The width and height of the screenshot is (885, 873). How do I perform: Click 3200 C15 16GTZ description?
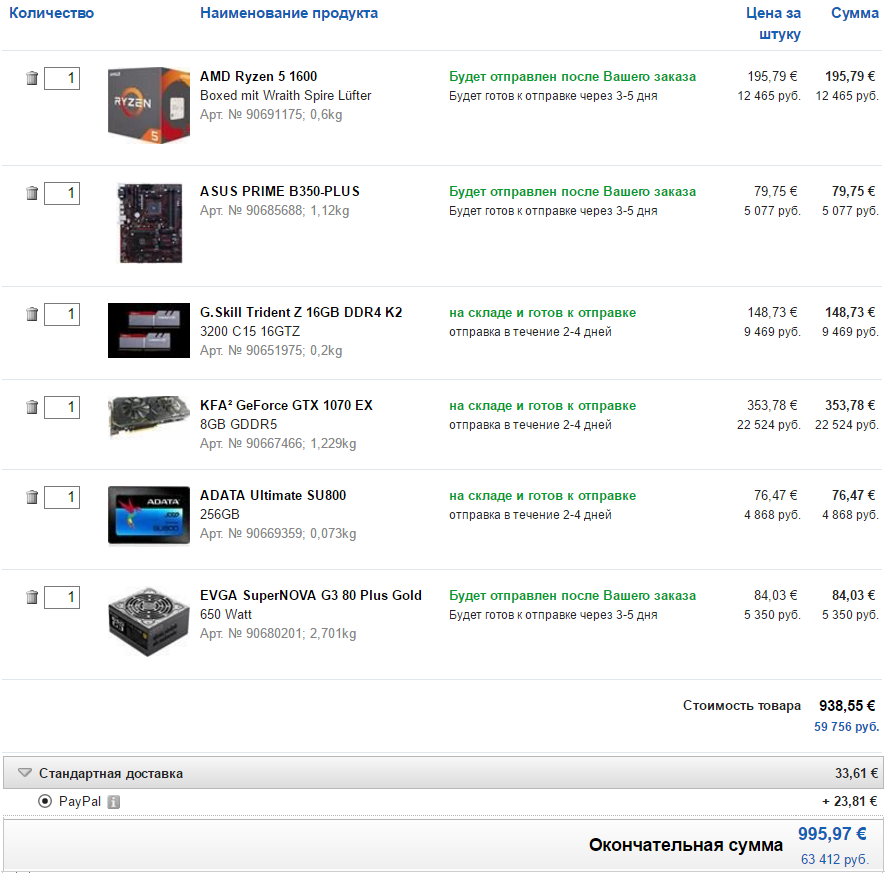250,331
